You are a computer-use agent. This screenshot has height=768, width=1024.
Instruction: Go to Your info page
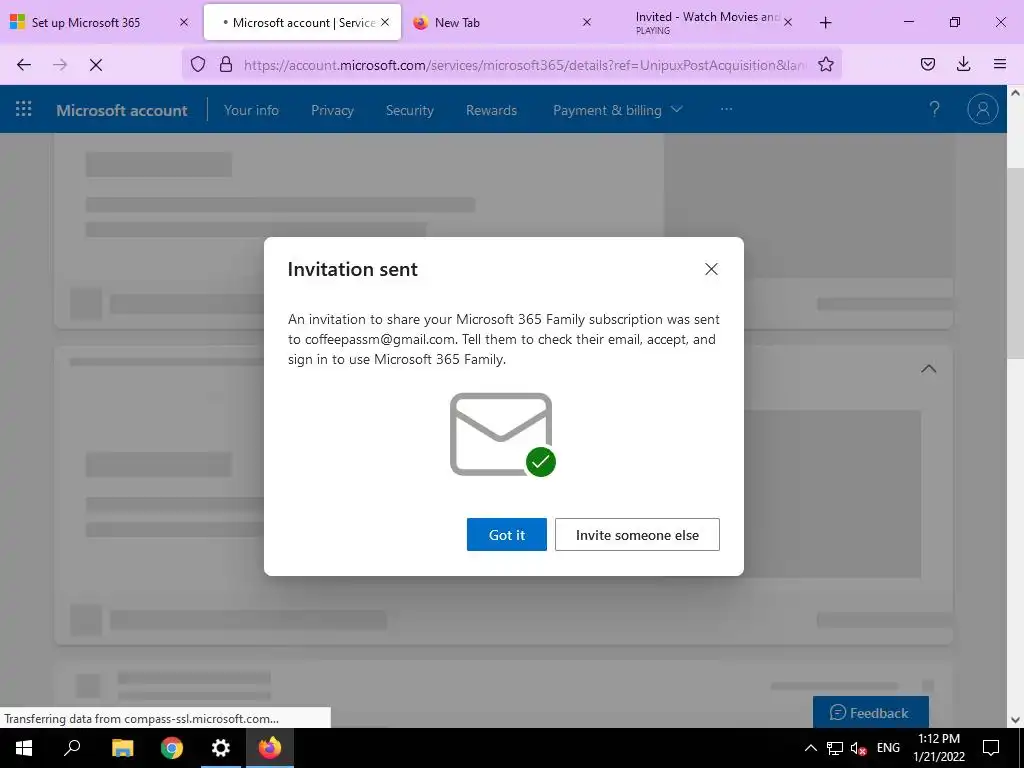[x=251, y=110]
